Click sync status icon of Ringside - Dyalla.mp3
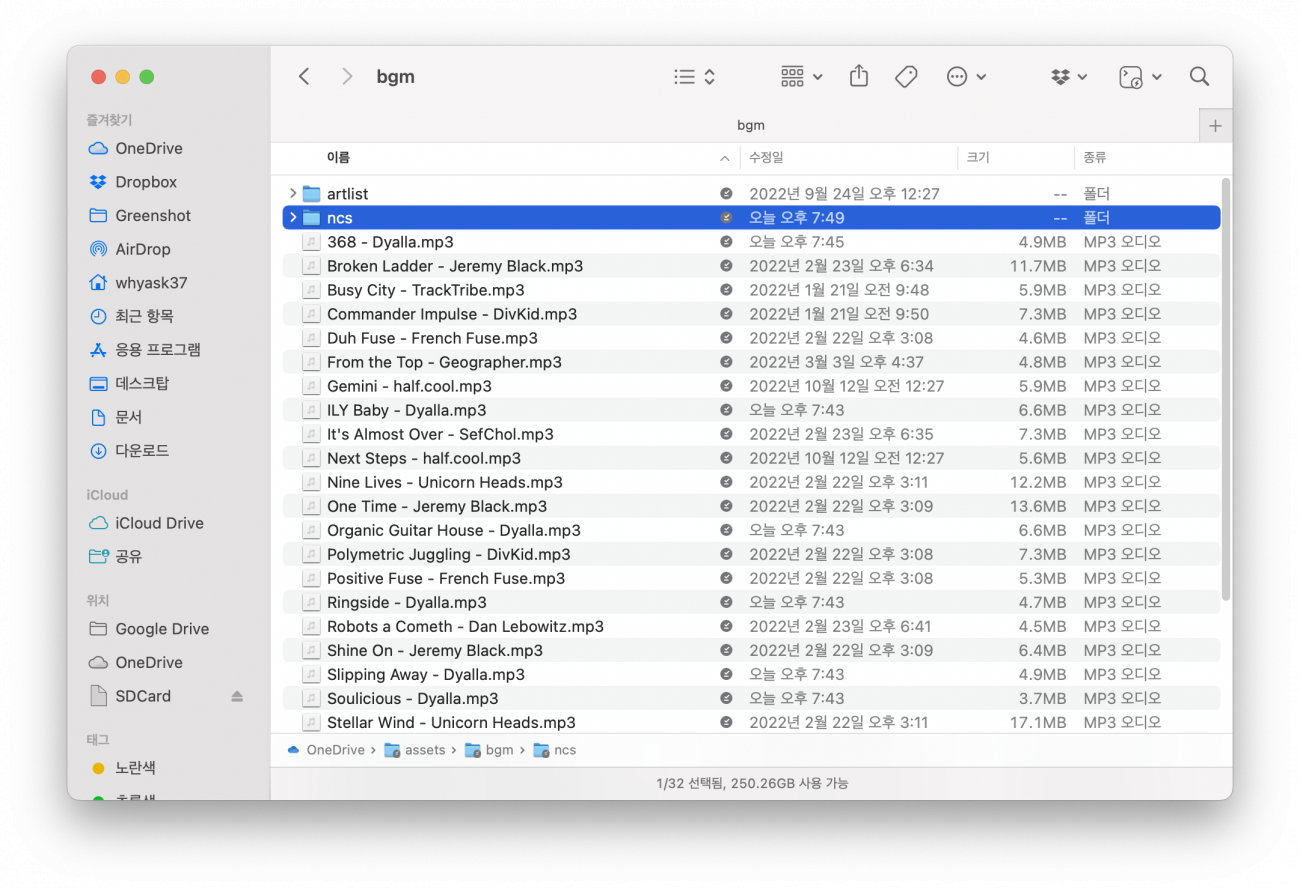This screenshot has width=1300, height=889. (726, 602)
